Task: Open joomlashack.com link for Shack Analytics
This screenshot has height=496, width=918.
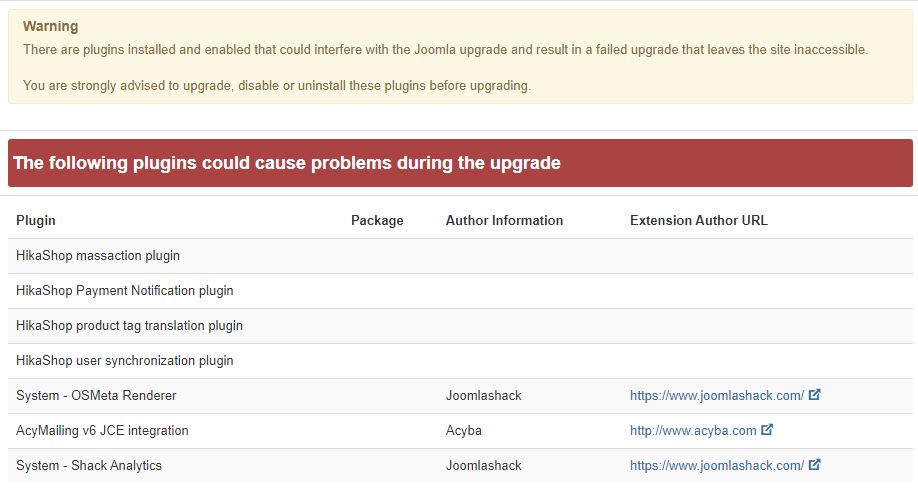Action: click(716, 466)
